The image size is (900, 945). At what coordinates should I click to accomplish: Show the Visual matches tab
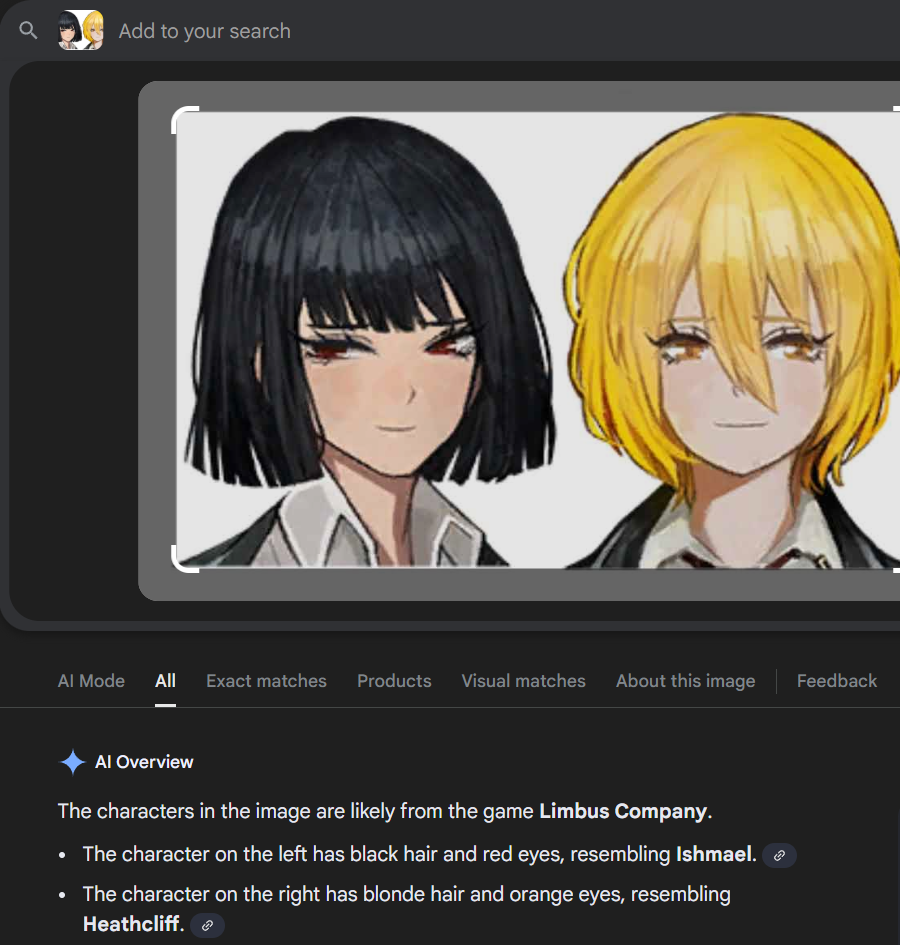[523, 681]
